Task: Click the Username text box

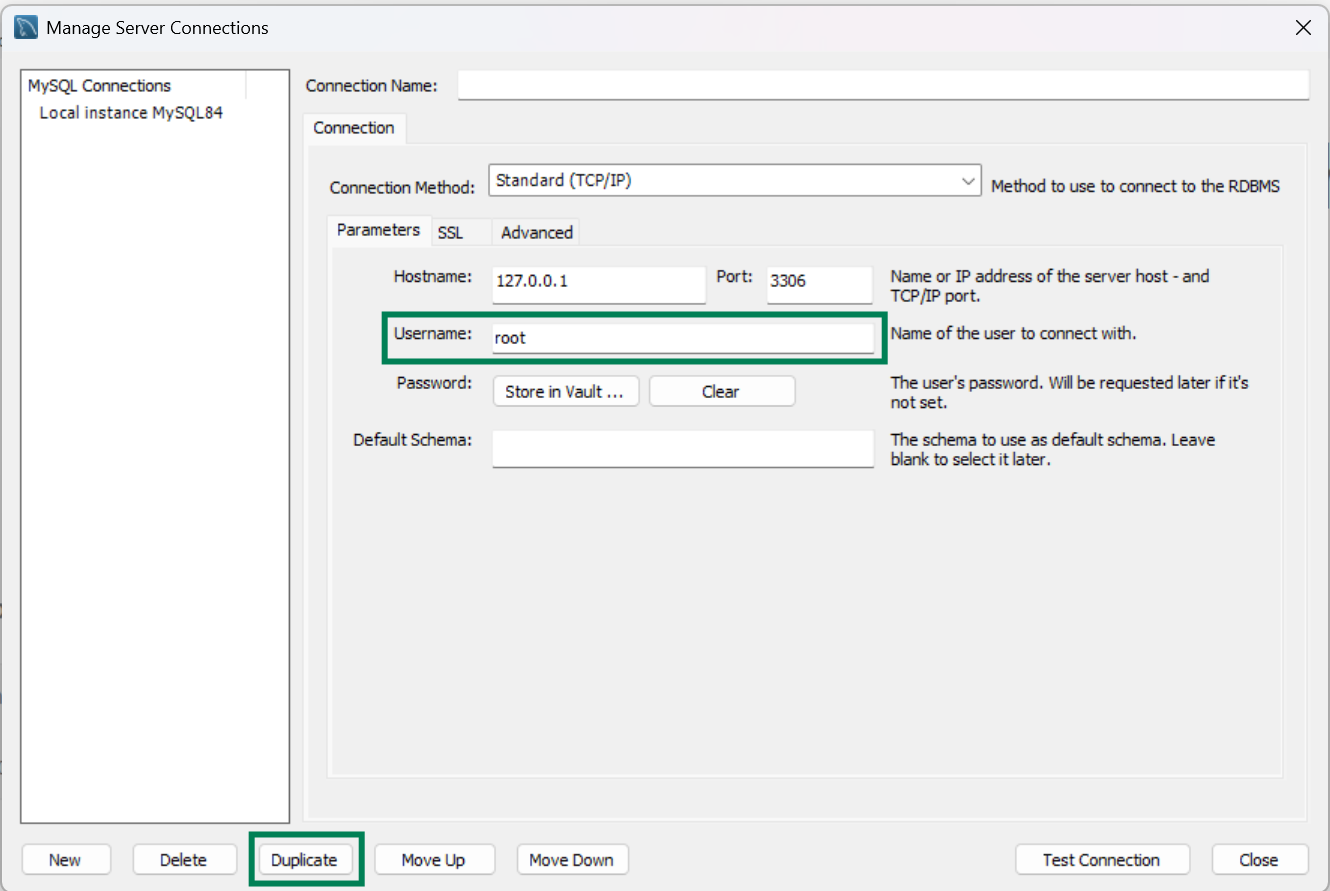Action: coord(682,338)
